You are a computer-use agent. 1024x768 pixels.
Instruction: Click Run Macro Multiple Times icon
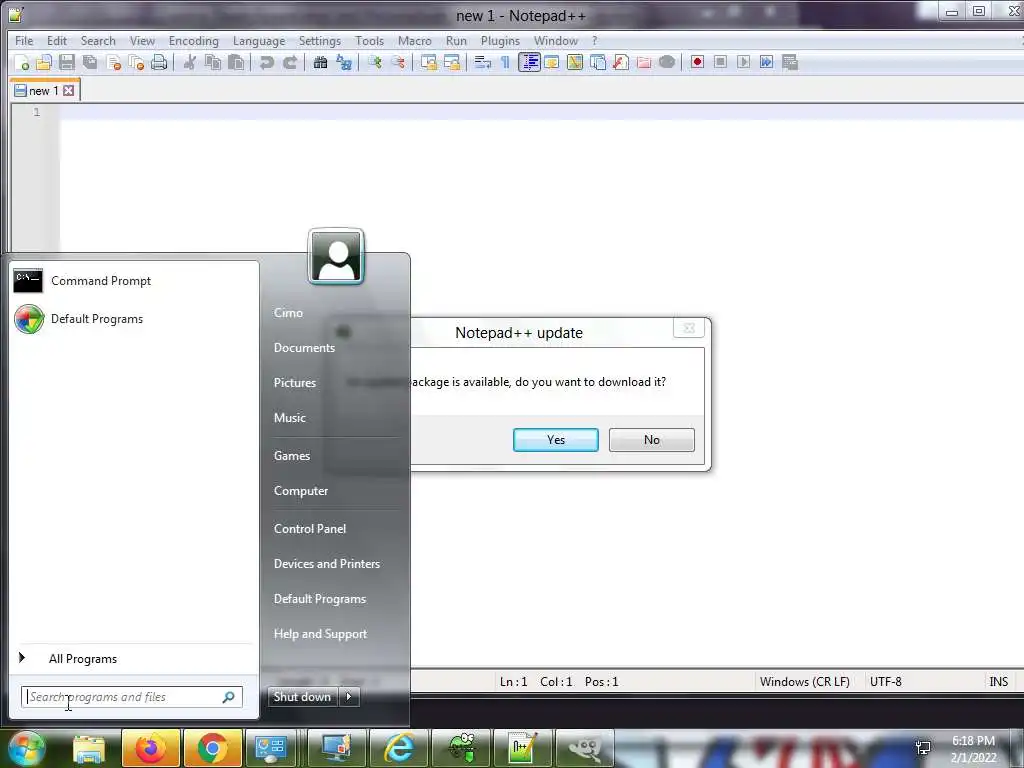pyautogui.click(x=767, y=62)
